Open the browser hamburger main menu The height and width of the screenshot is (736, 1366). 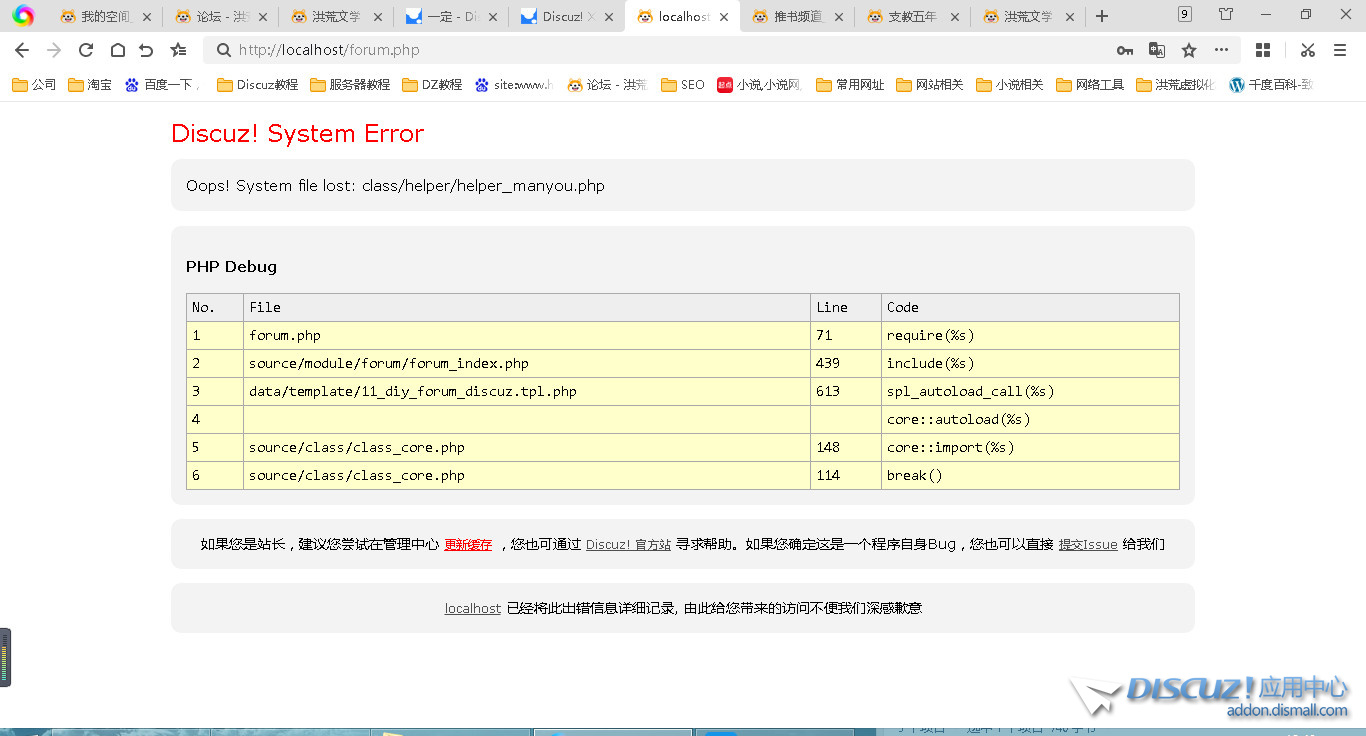1340,50
